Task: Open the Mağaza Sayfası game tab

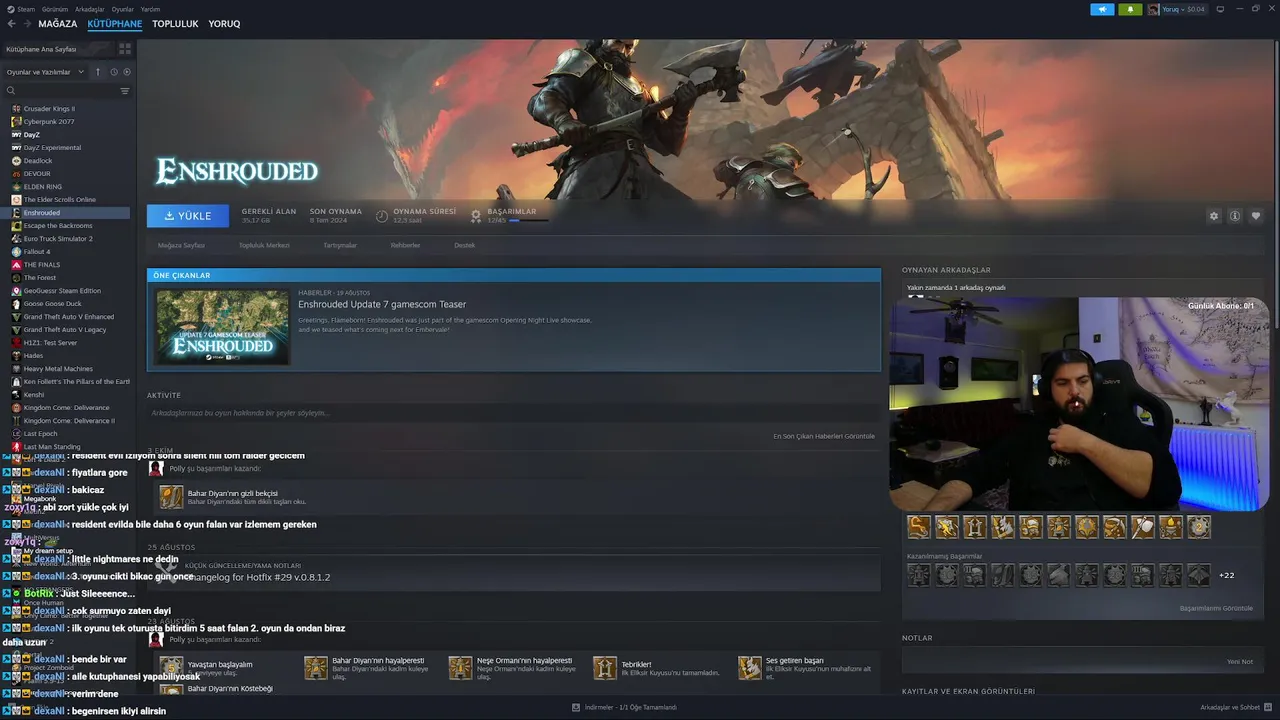Action: 181,245
